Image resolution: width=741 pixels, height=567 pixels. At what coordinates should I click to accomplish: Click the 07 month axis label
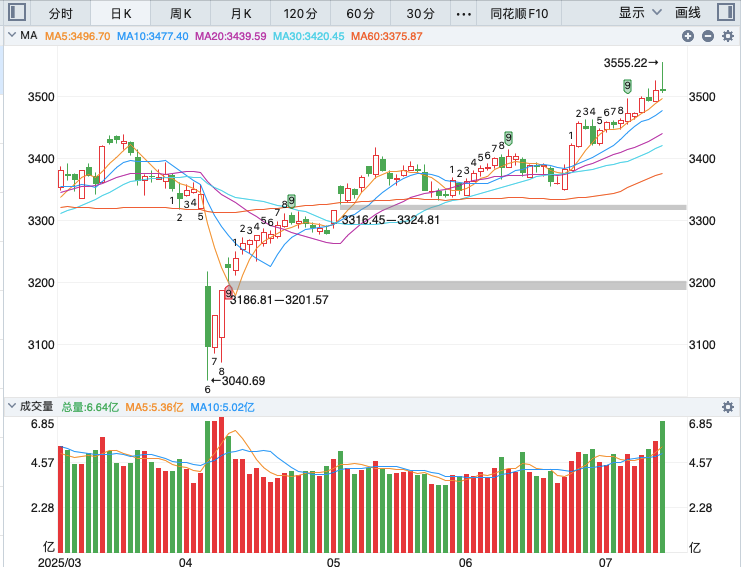point(605,562)
